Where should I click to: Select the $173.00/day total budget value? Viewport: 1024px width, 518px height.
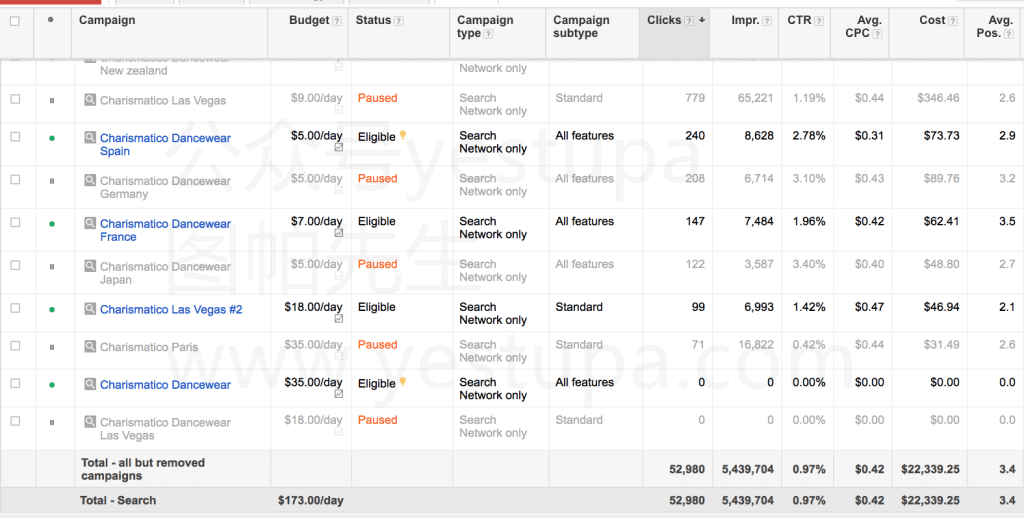tap(311, 500)
